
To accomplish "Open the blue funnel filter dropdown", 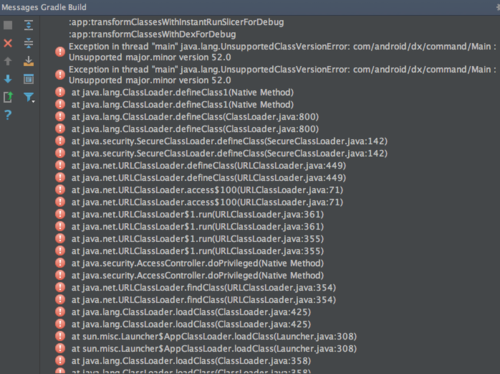I will (x=29, y=97).
